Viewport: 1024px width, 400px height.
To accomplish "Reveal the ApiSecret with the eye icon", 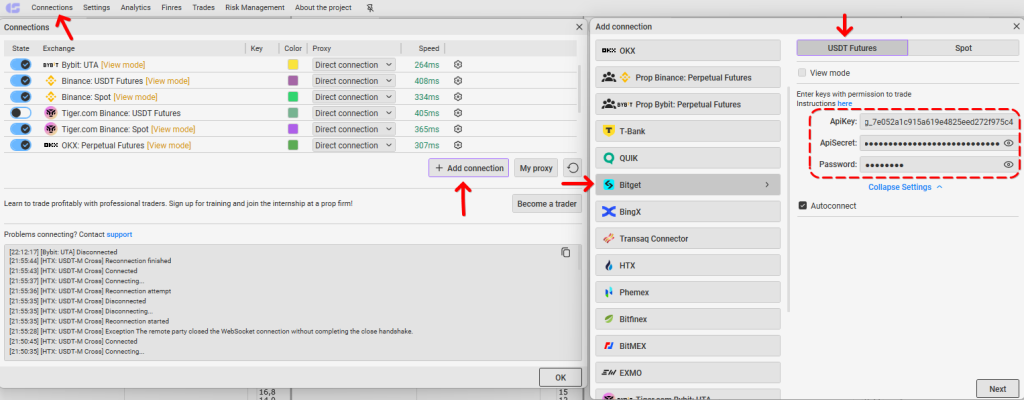I will coord(1008,143).
